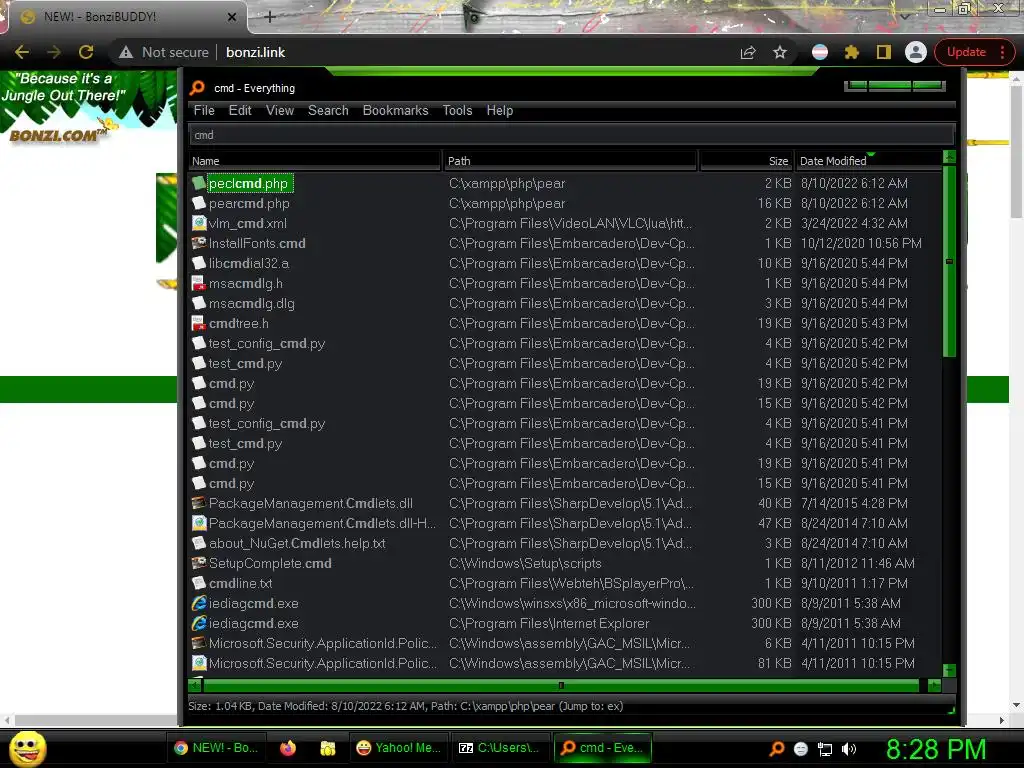
Task: Click the peclcmd.php file icon
Action: click(199, 184)
